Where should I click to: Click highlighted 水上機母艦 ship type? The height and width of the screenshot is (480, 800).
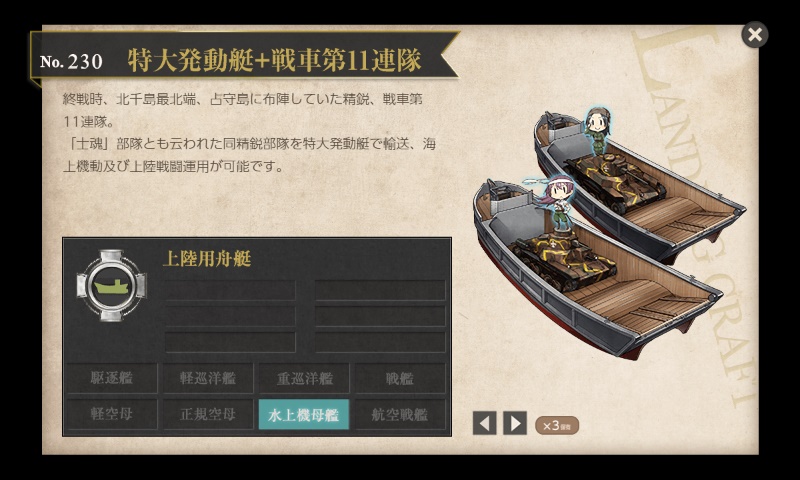coord(304,414)
